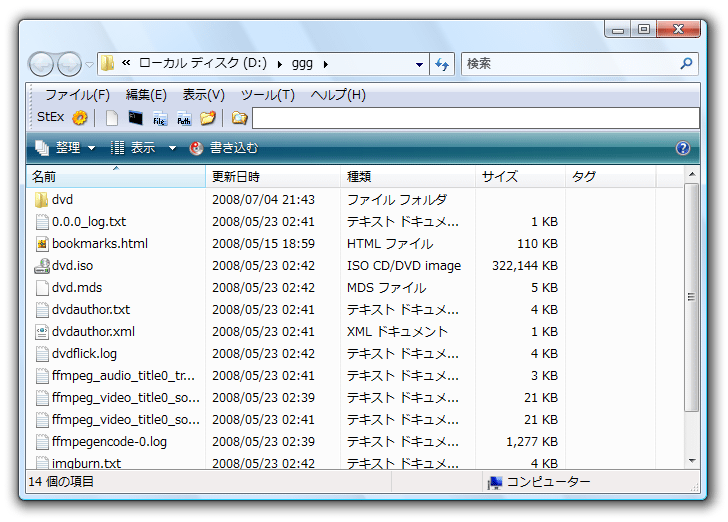Click the dvd.iso disc image icon

click(x=42, y=266)
